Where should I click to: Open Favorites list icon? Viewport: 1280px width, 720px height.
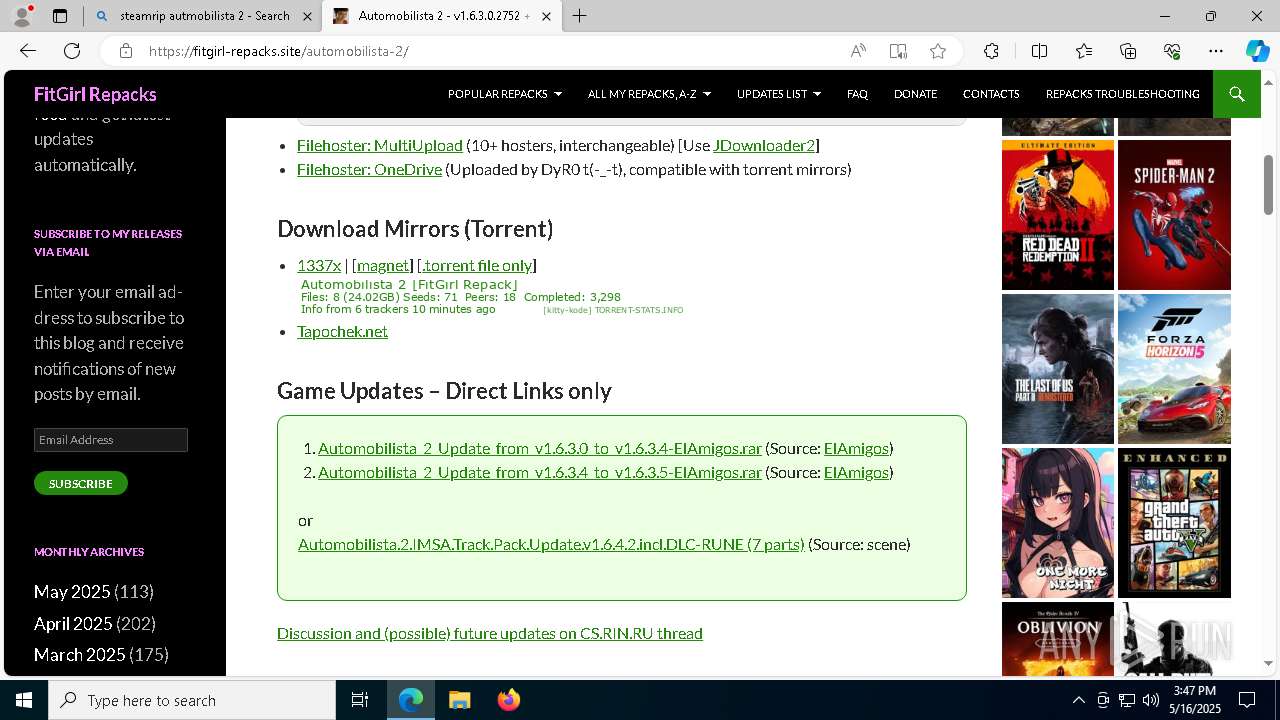coord(1084,51)
